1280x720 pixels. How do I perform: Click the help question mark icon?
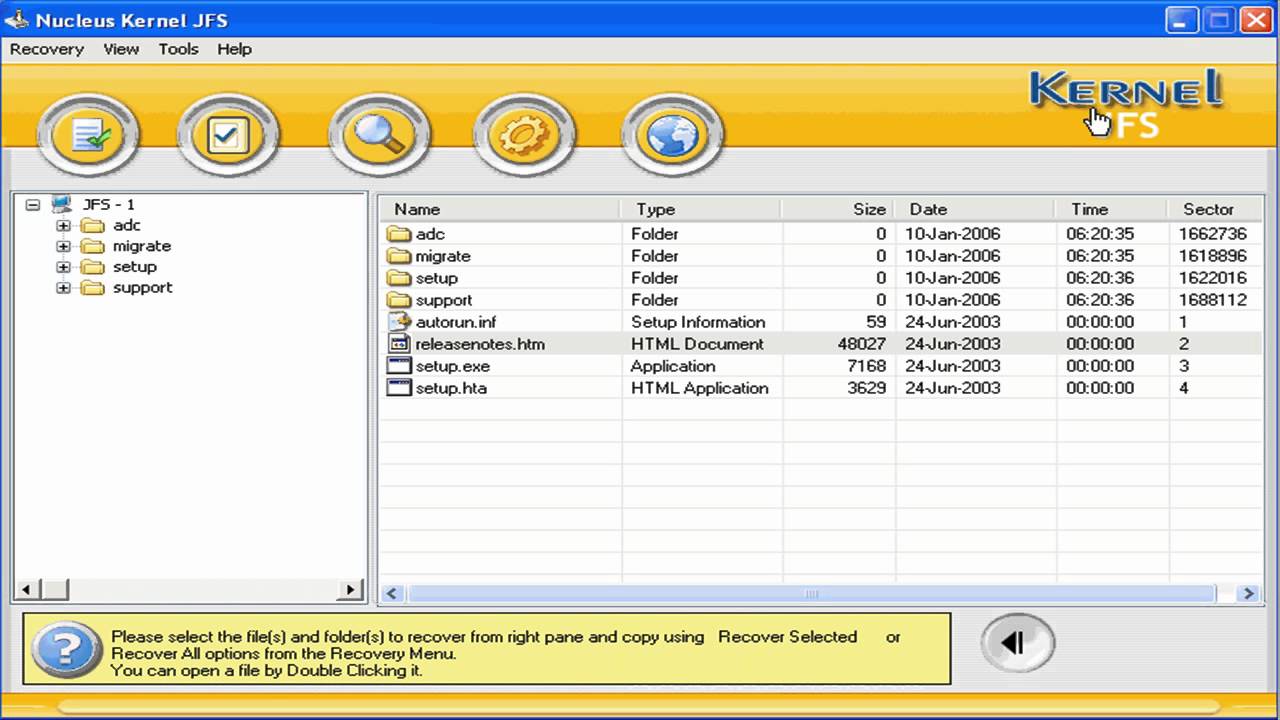pyautogui.click(x=66, y=650)
